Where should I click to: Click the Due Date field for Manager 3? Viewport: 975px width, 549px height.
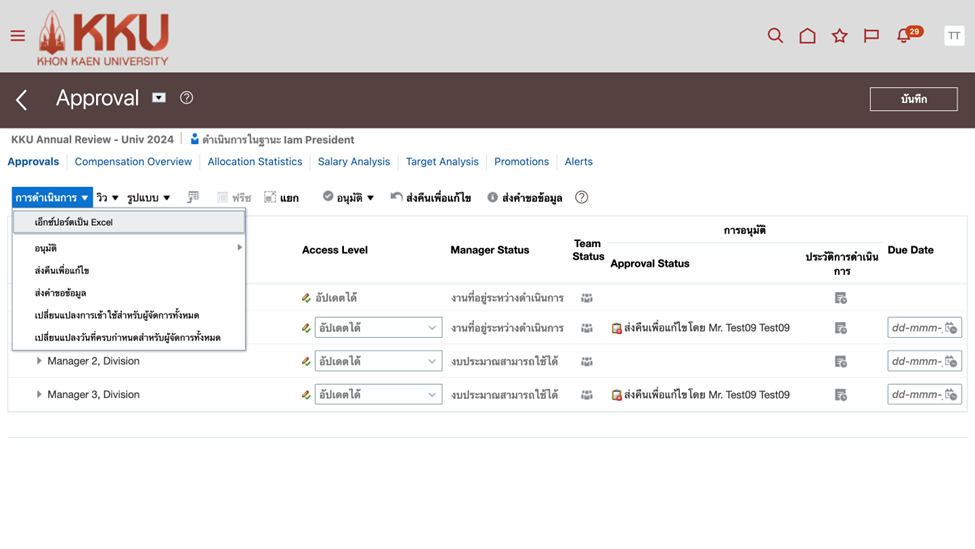tap(916, 395)
